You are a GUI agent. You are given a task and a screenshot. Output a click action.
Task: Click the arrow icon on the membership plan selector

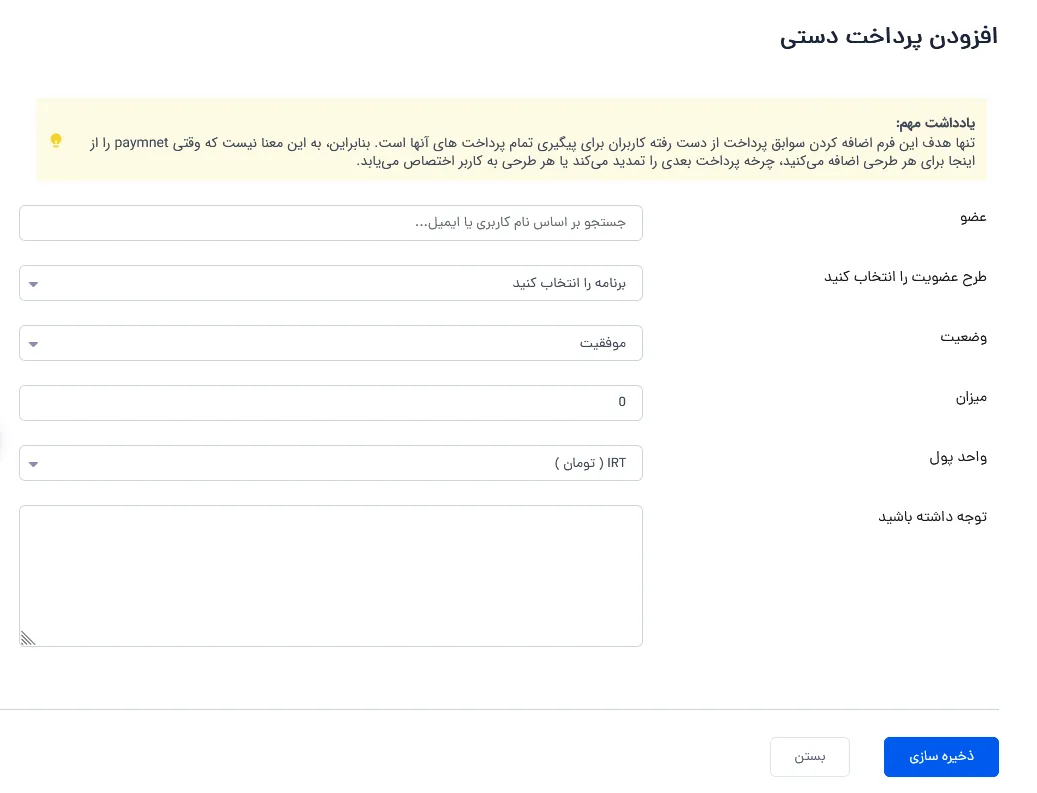pos(34,284)
